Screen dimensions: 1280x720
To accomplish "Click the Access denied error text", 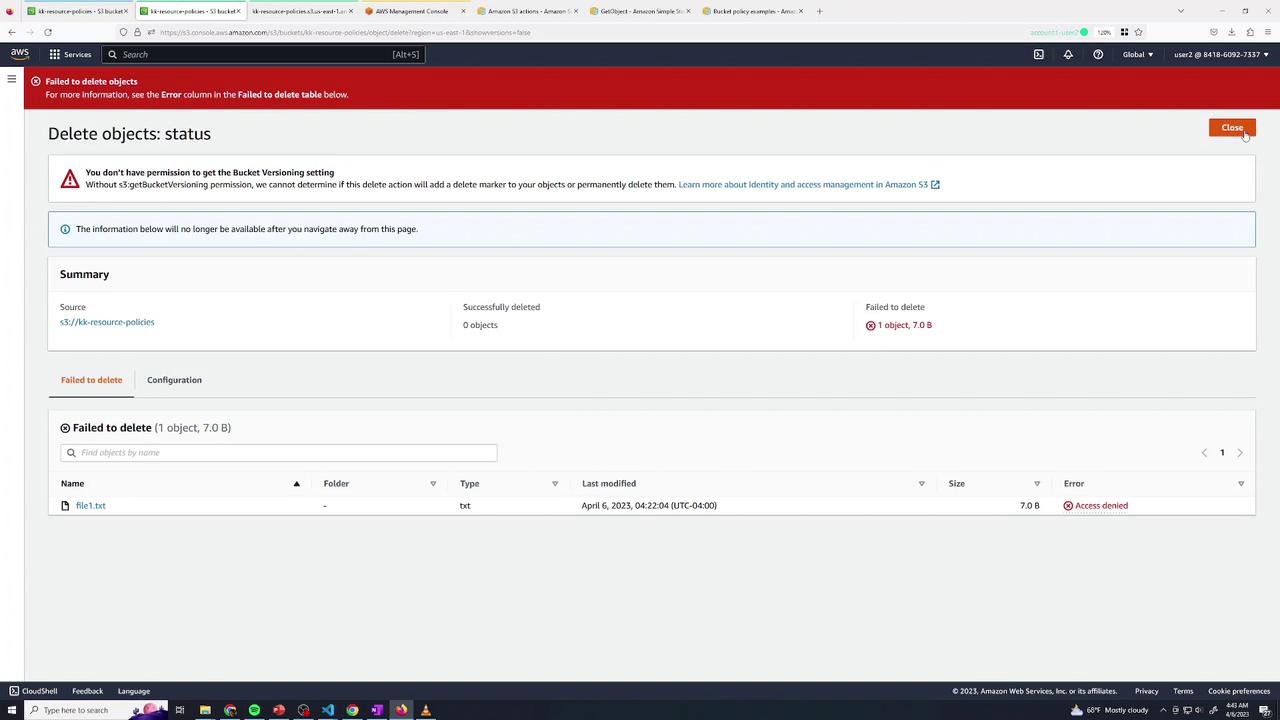I will (1101, 506).
